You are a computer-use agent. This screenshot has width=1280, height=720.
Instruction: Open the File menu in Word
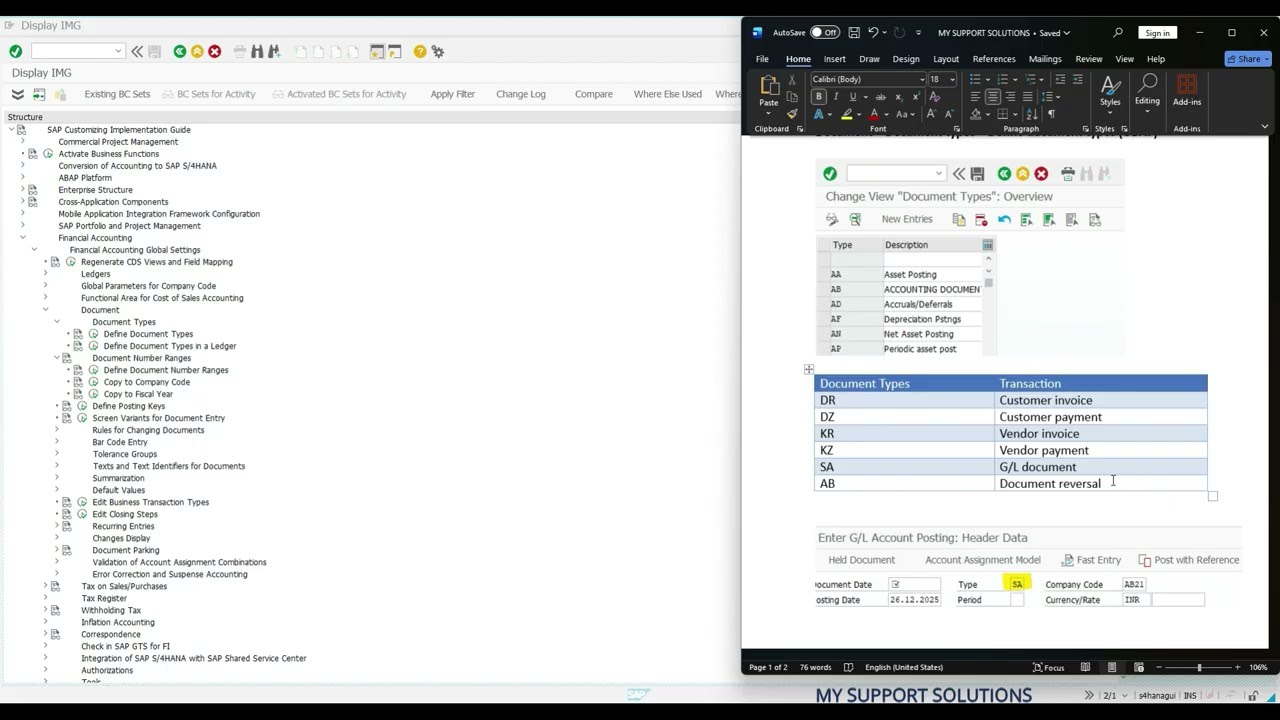point(762,59)
